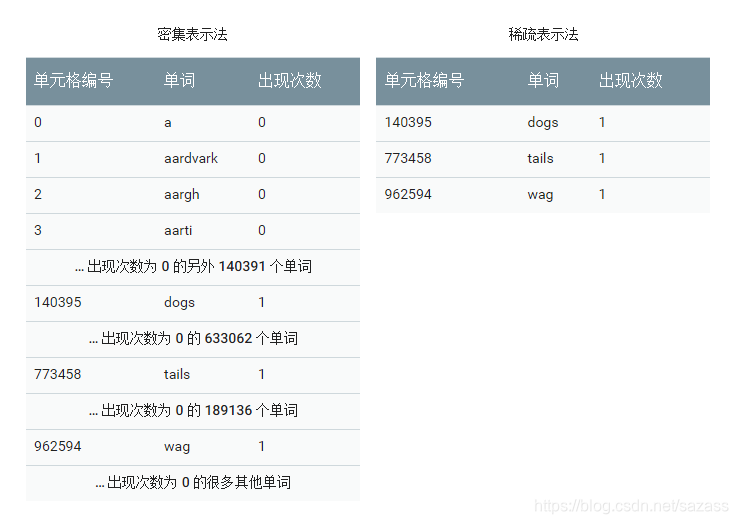Click the count 1 in the 密集表示法 wag row

pos(261,446)
